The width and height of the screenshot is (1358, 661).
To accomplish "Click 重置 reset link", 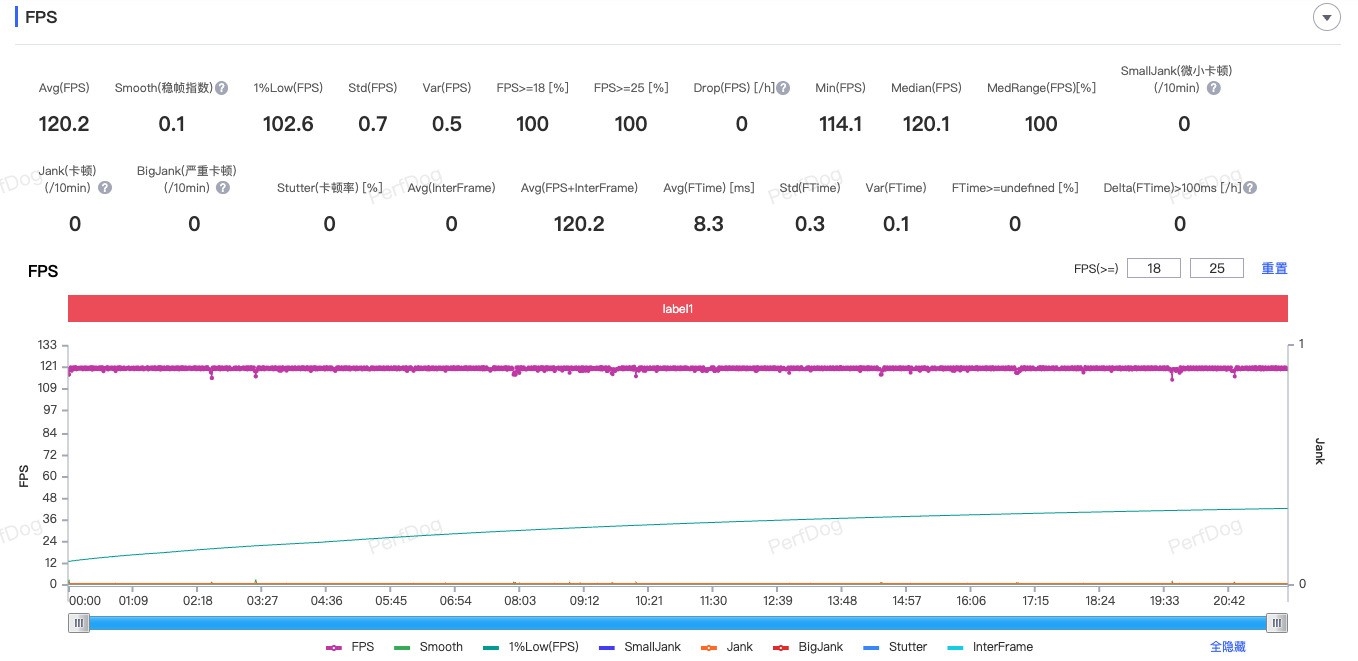I will [x=1274, y=268].
